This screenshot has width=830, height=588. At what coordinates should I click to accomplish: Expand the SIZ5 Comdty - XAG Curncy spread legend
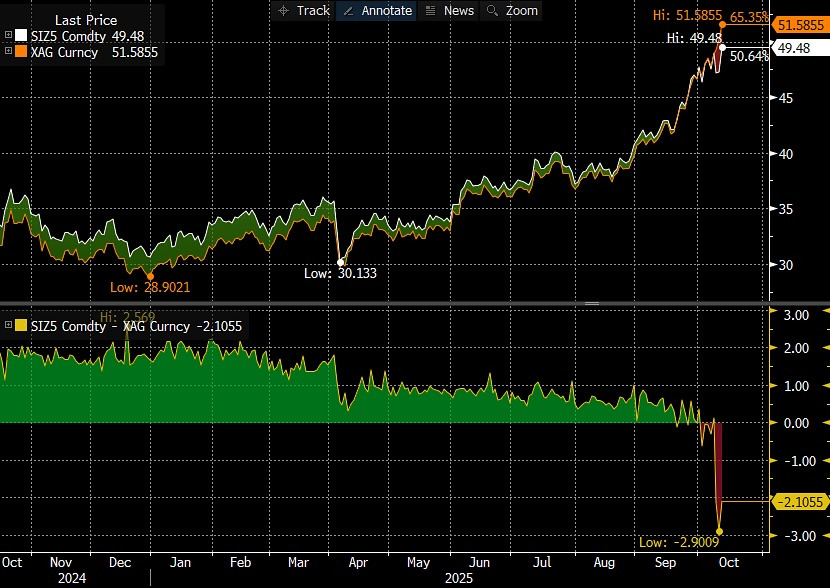[8, 325]
